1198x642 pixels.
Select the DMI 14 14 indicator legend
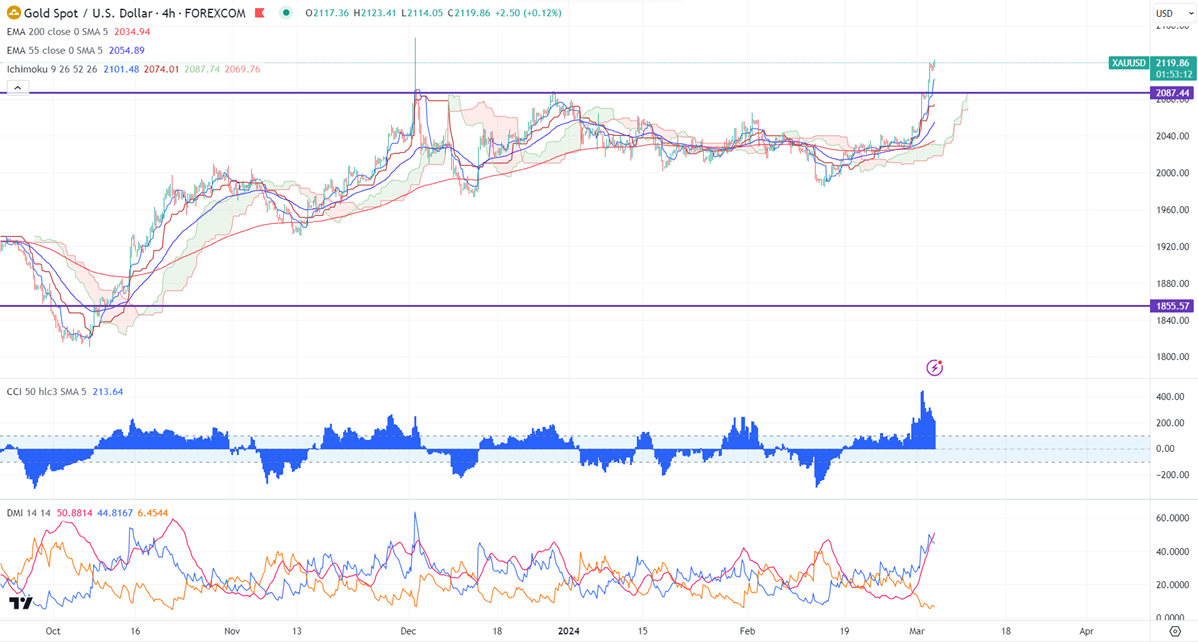[x=28, y=513]
